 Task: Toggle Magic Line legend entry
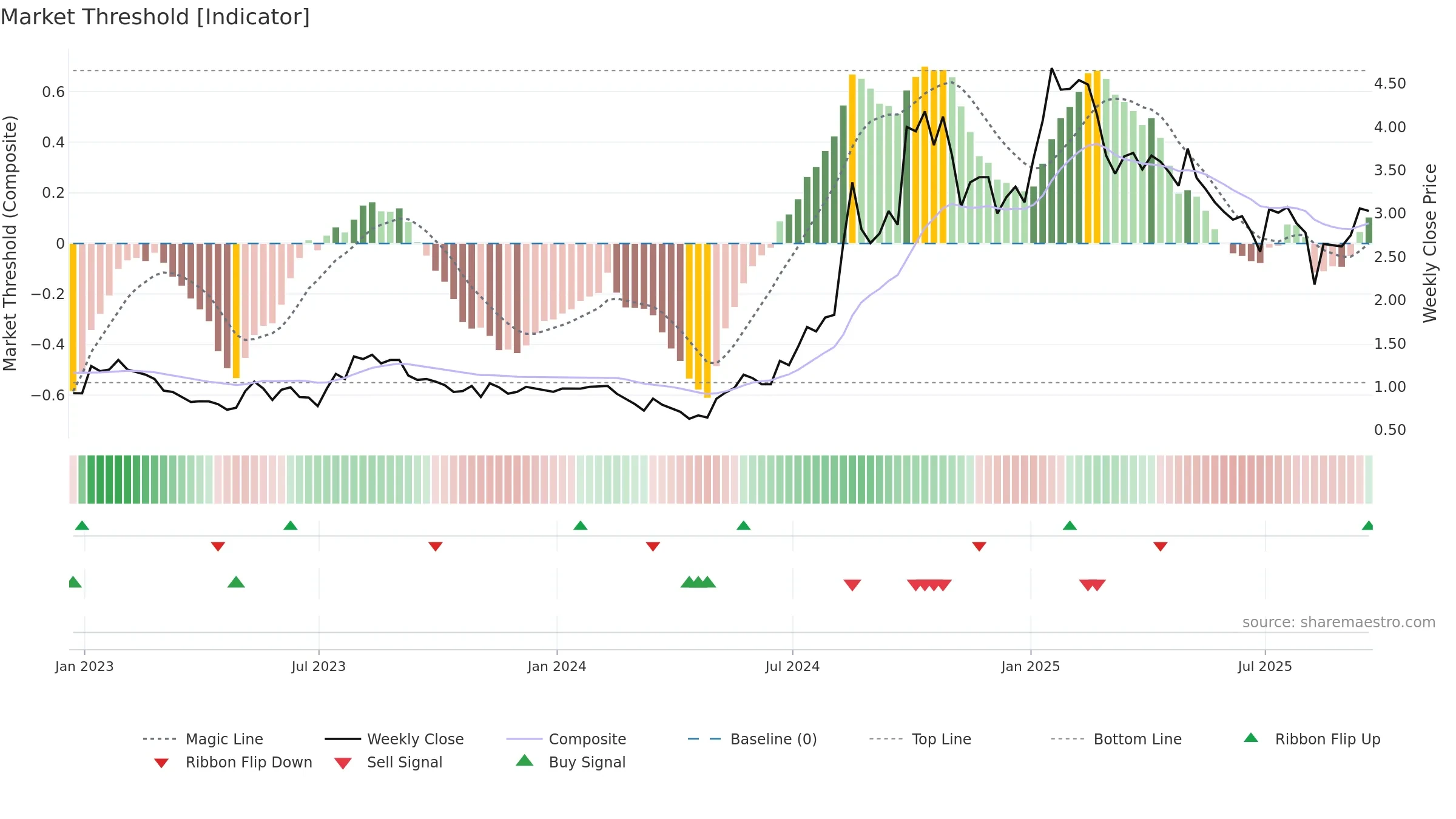click(203, 739)
